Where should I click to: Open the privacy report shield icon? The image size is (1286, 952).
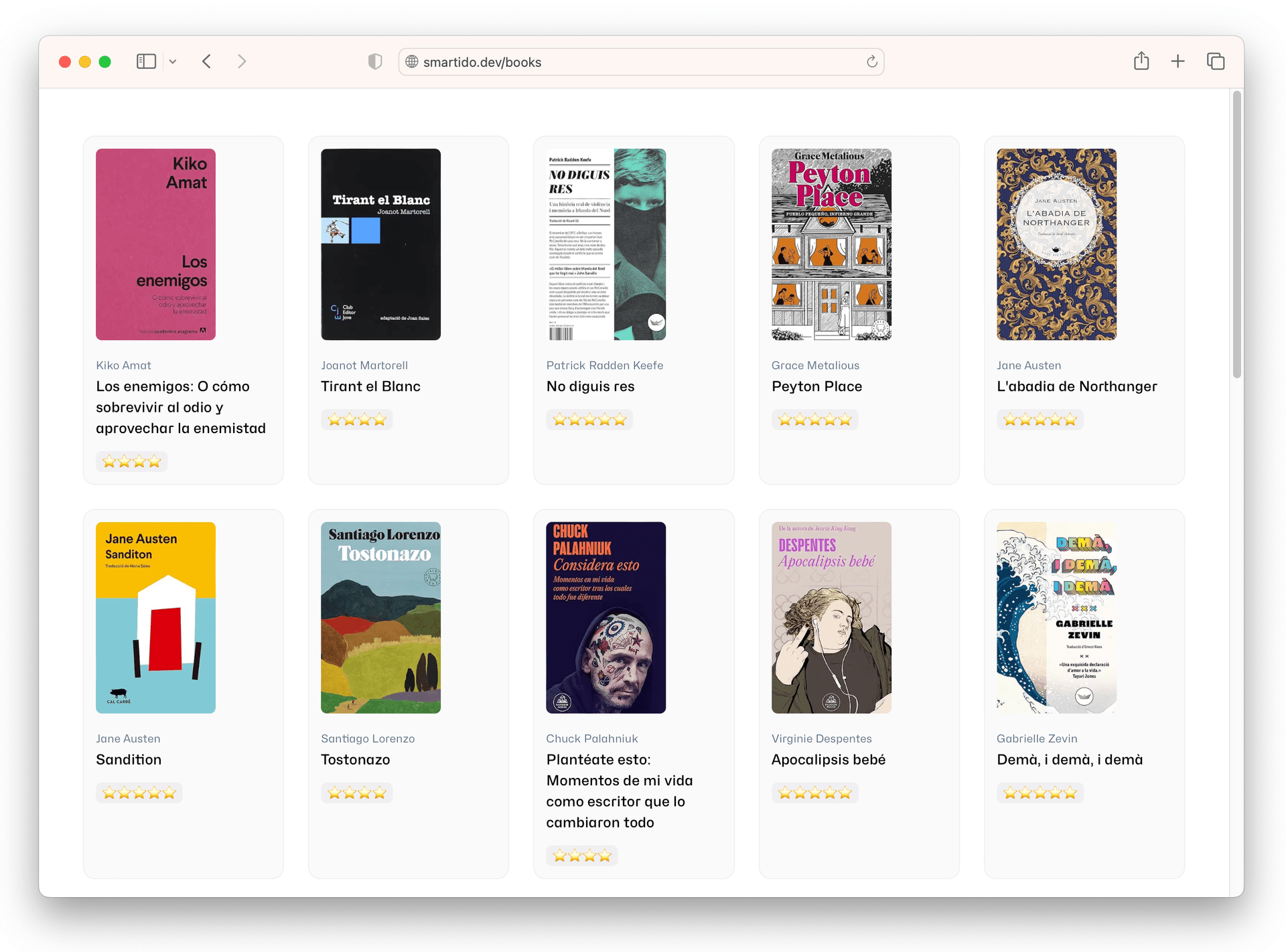[x=375, y=62]
